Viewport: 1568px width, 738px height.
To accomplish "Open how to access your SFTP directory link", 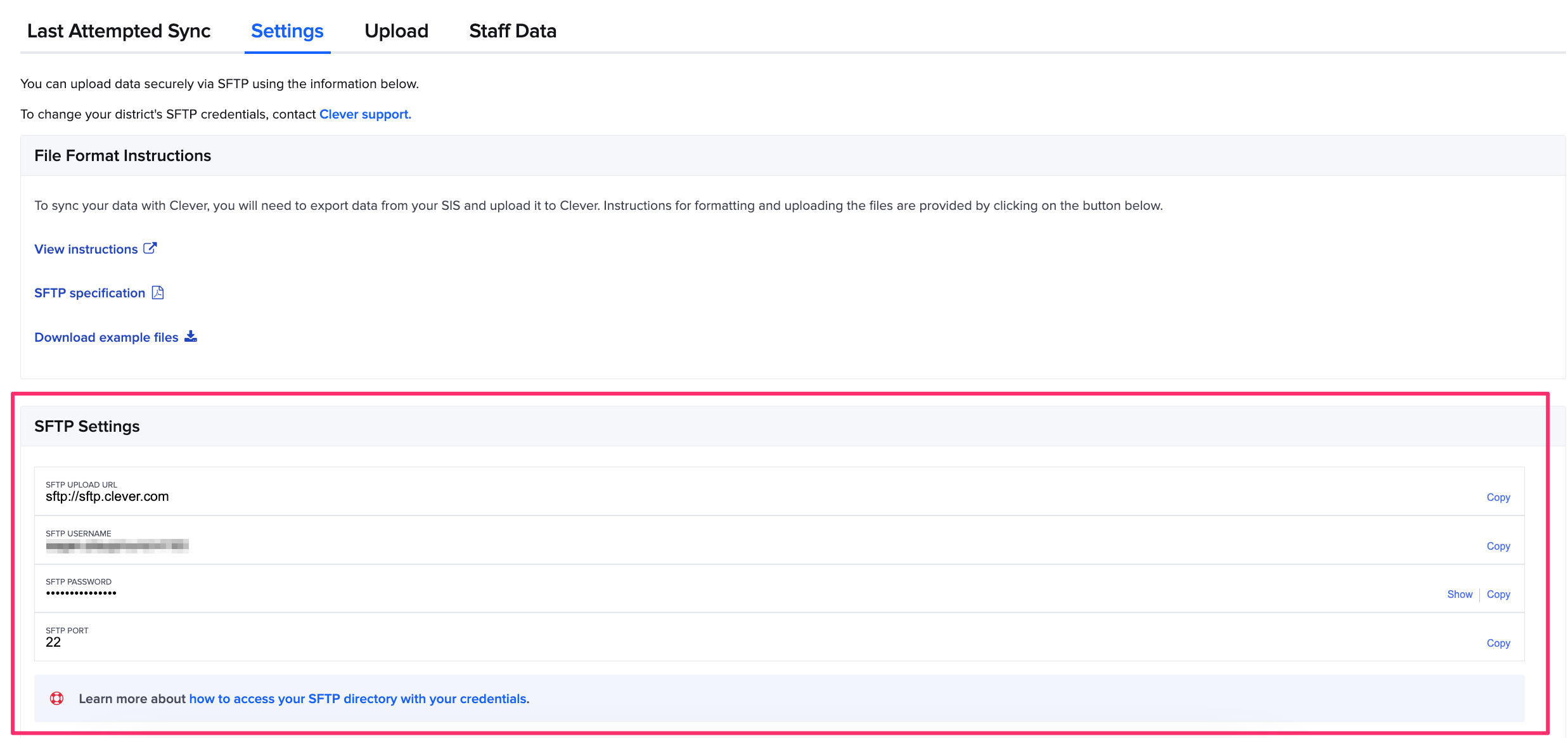I will pyautogui.click(x=358, y=699).
